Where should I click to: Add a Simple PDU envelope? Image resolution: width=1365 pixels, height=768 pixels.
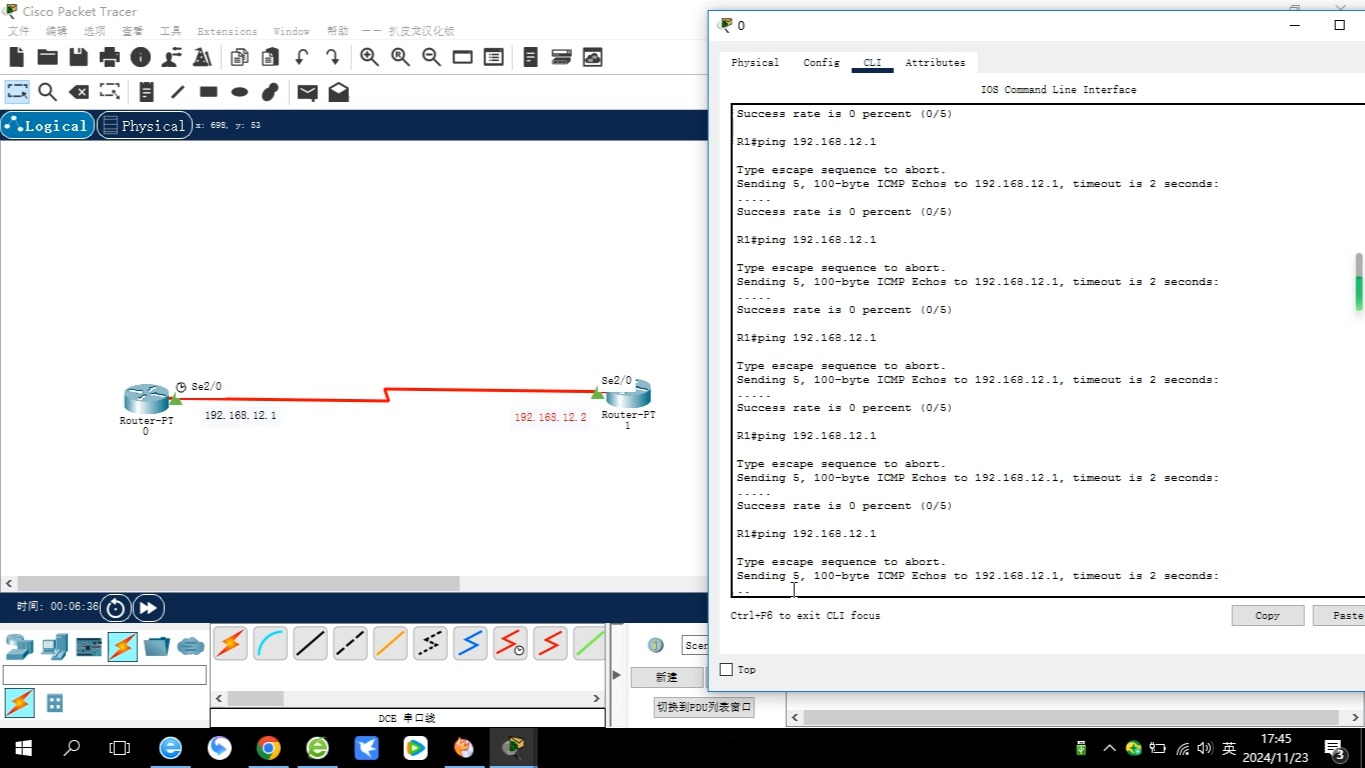pos(307,92)
